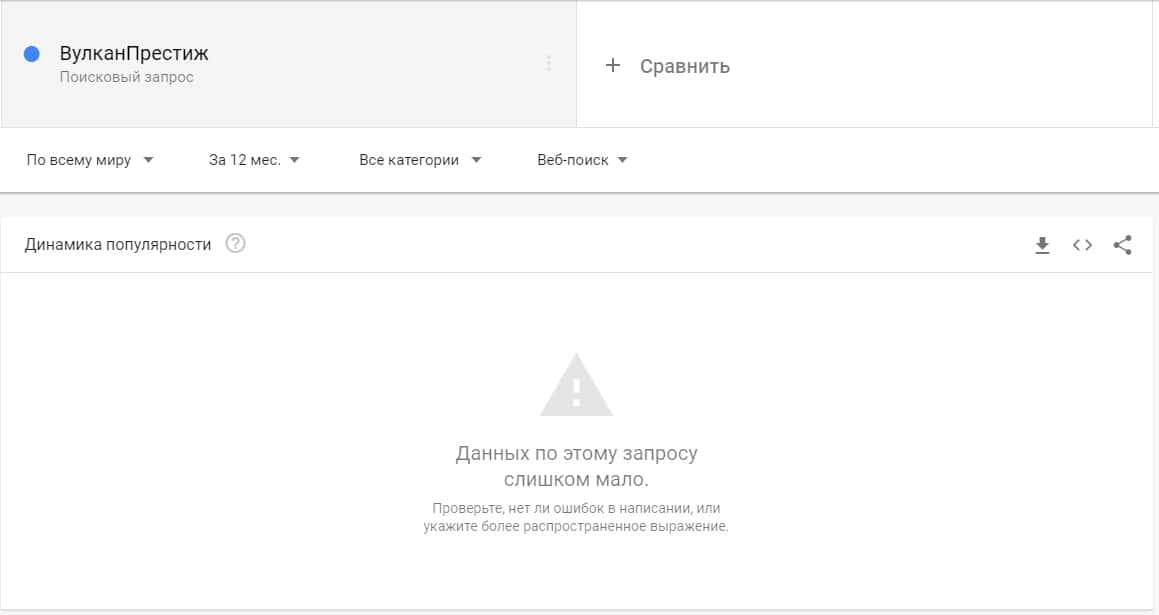This screenshot has width=1159, height=615.
Task: Click the gray warning triangle icon
Action: (x=577, y=385)
